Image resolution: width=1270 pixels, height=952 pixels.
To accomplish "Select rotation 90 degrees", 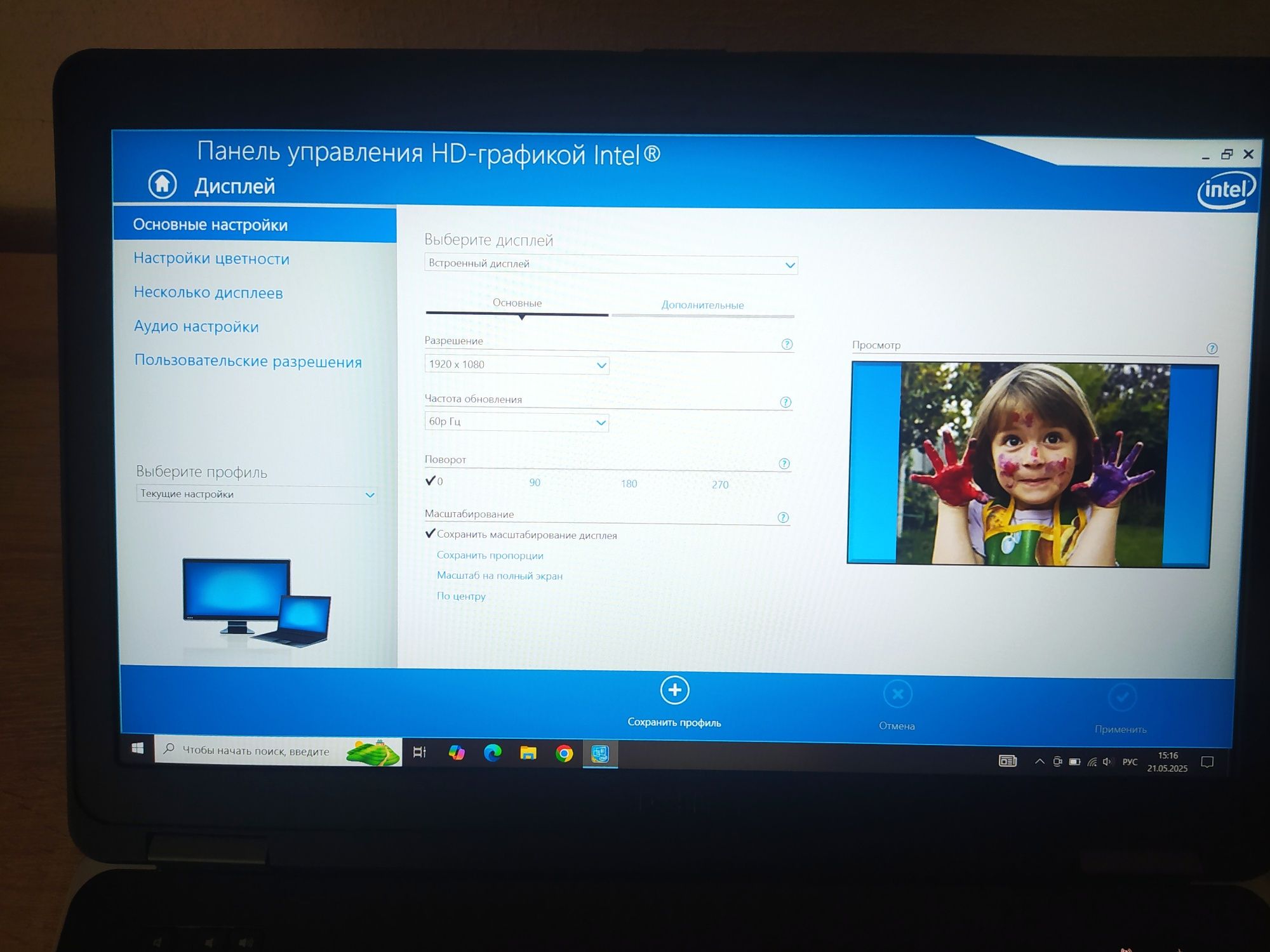I will click(x=535, y=482).
